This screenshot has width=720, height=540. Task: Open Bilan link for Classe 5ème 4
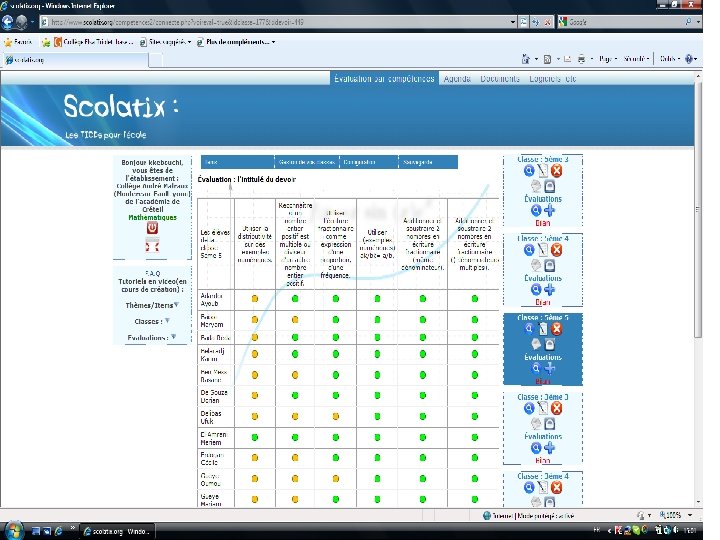click(542, 302)
